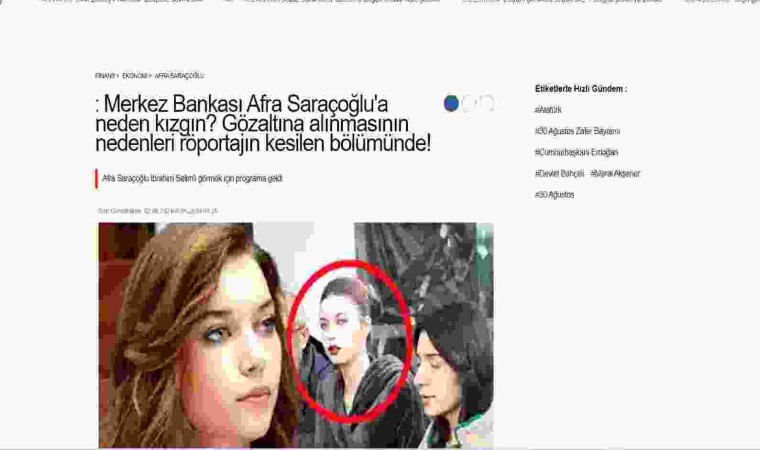This screenshot has width=760, height=450.
Task: Open the #Meral Akşener tag
Action: [614, 173]
